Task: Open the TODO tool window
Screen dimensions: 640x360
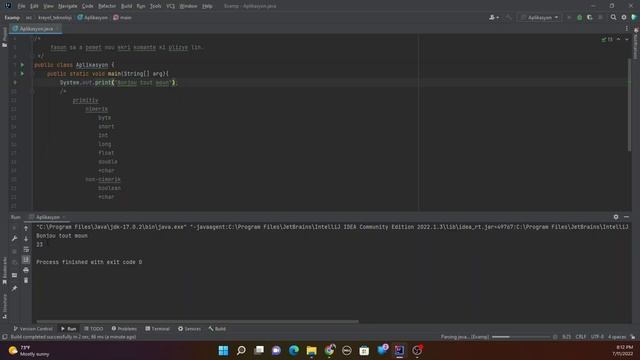Action: [93, 329]
